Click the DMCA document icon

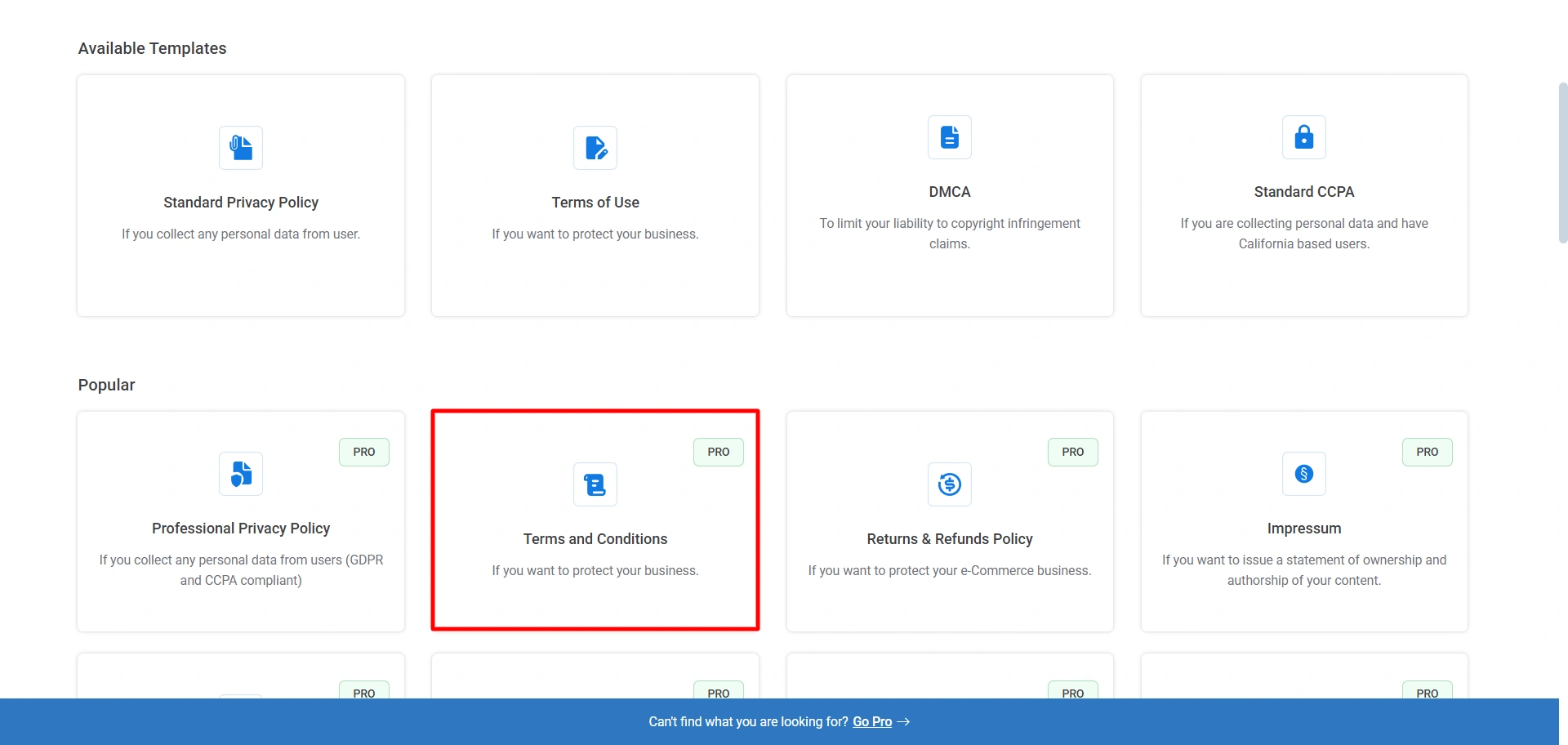pyautogui.click(x=950, y=137)
